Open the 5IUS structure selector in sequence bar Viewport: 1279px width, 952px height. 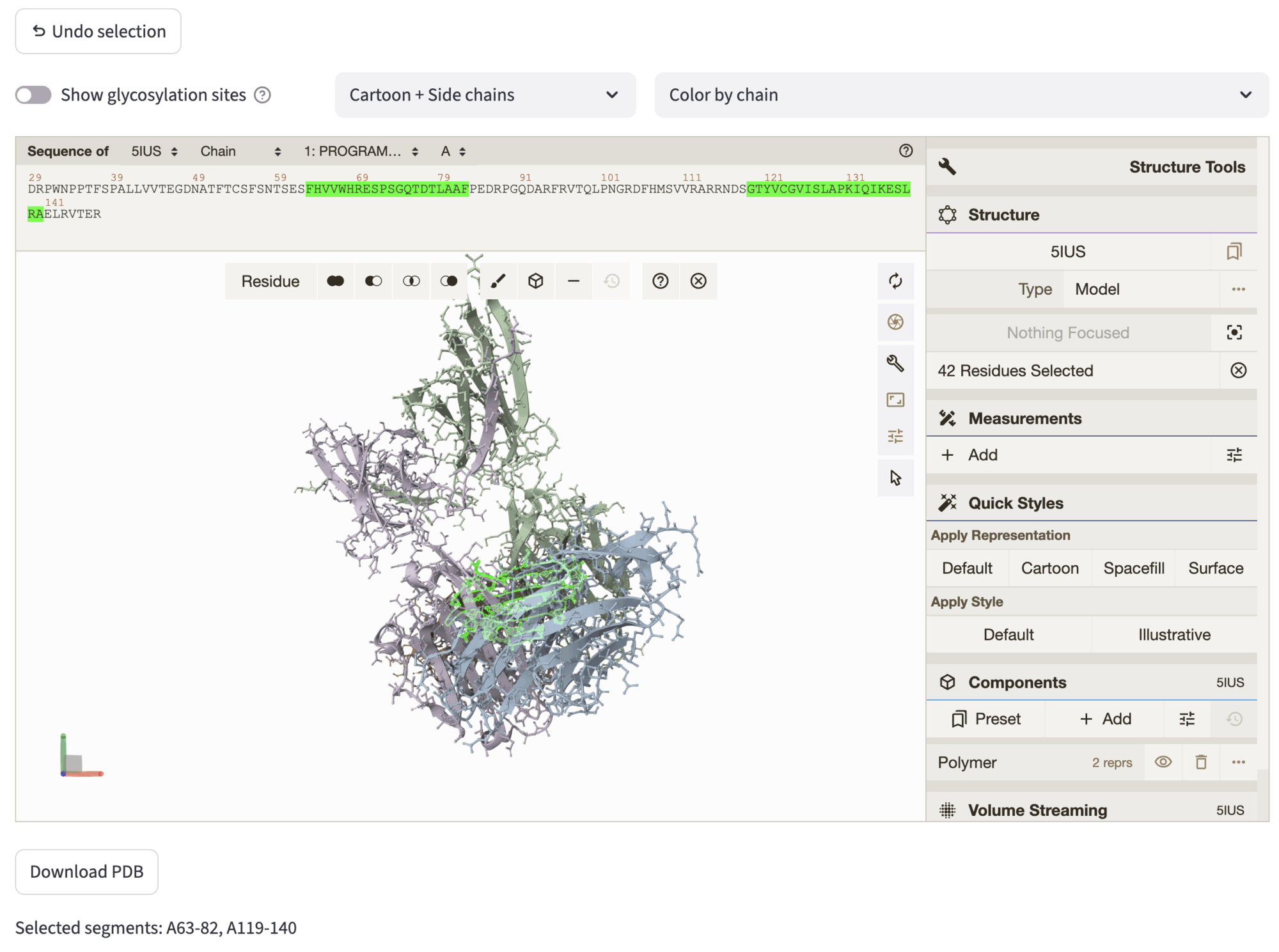pos(154,152)
